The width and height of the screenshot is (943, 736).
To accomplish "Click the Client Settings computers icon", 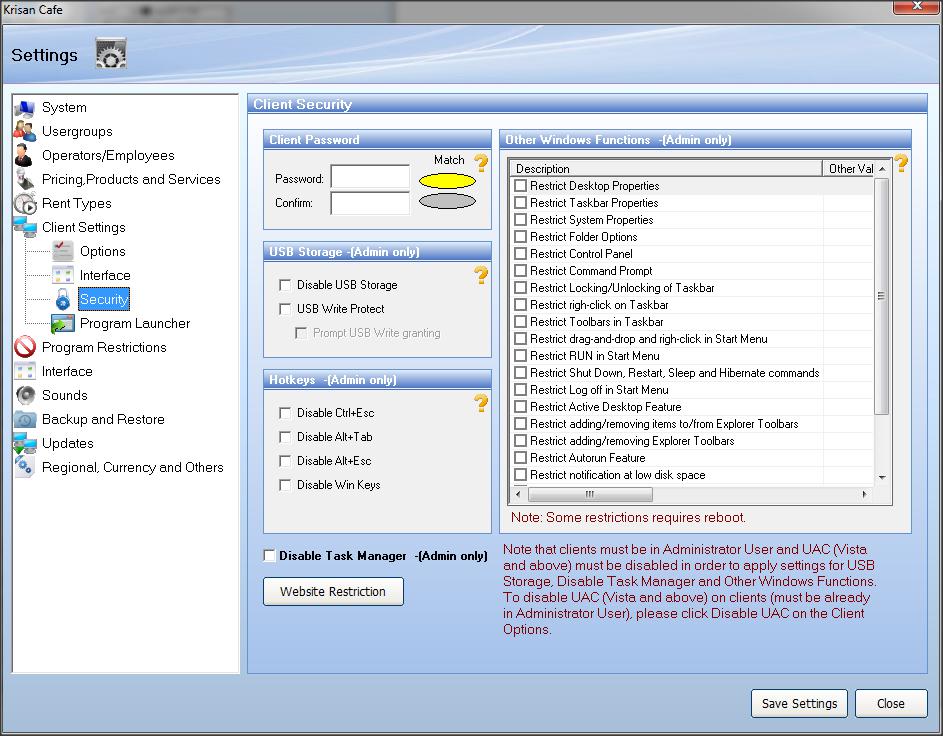I will [x=25, y=227].
